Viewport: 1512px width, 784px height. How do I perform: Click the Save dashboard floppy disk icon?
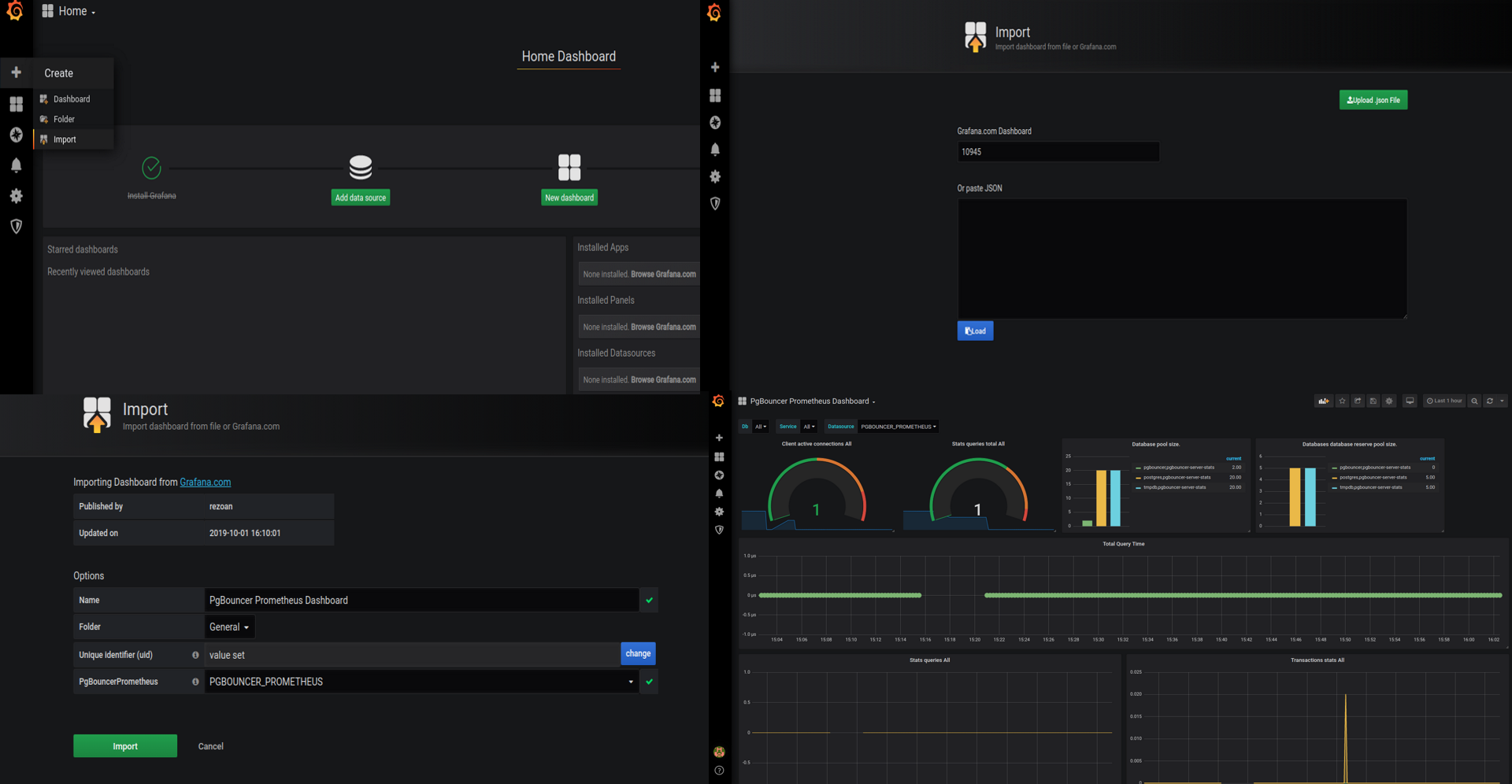click(x=1373, y=401)
